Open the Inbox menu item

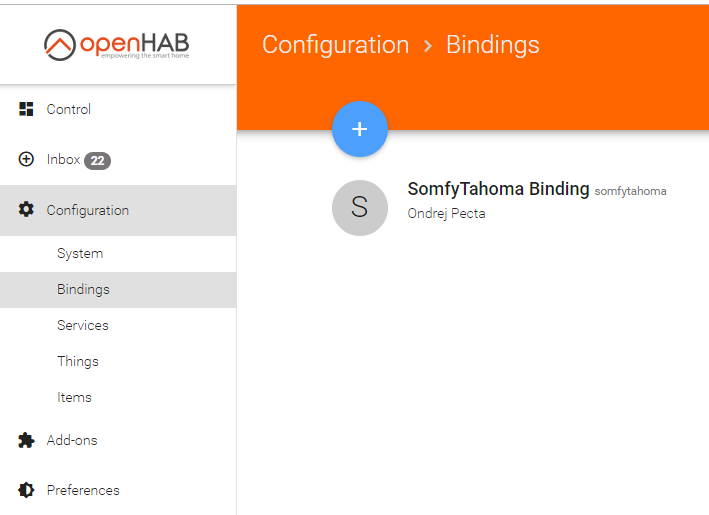(x=63, y=159)
